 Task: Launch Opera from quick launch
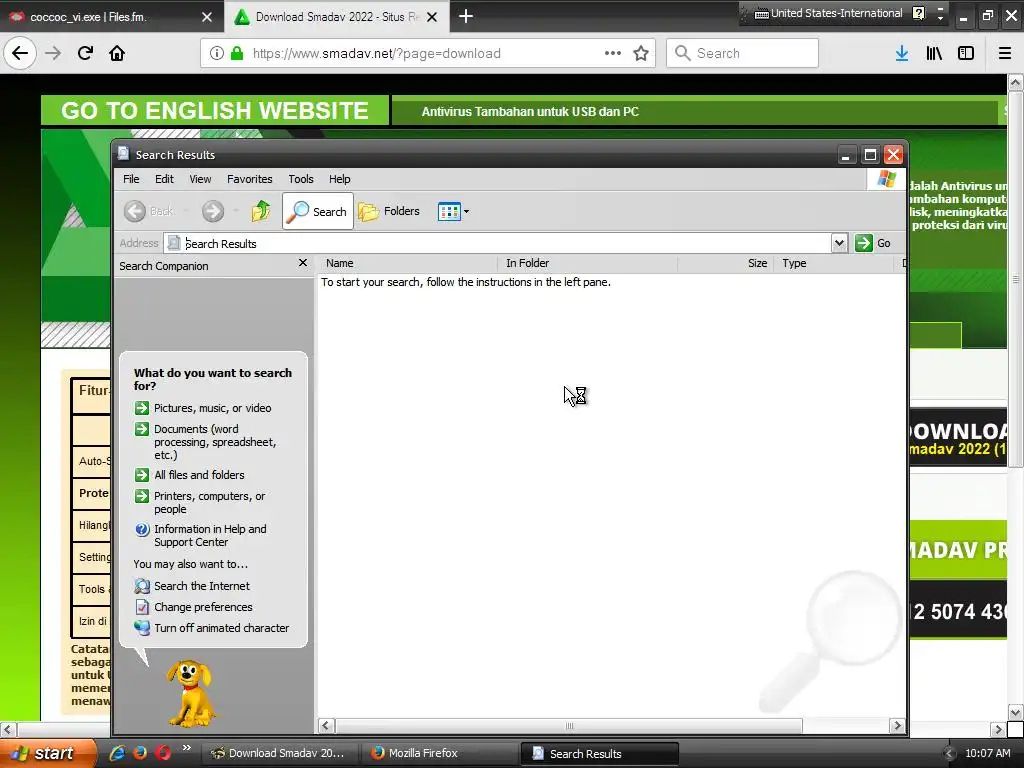(x=163, y=753)
